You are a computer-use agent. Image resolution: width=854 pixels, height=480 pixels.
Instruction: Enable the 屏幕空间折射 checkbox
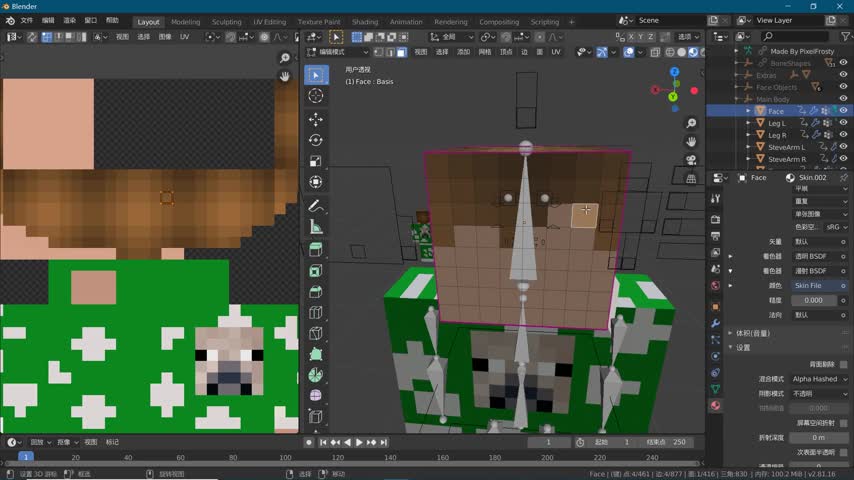coord(843,423)
